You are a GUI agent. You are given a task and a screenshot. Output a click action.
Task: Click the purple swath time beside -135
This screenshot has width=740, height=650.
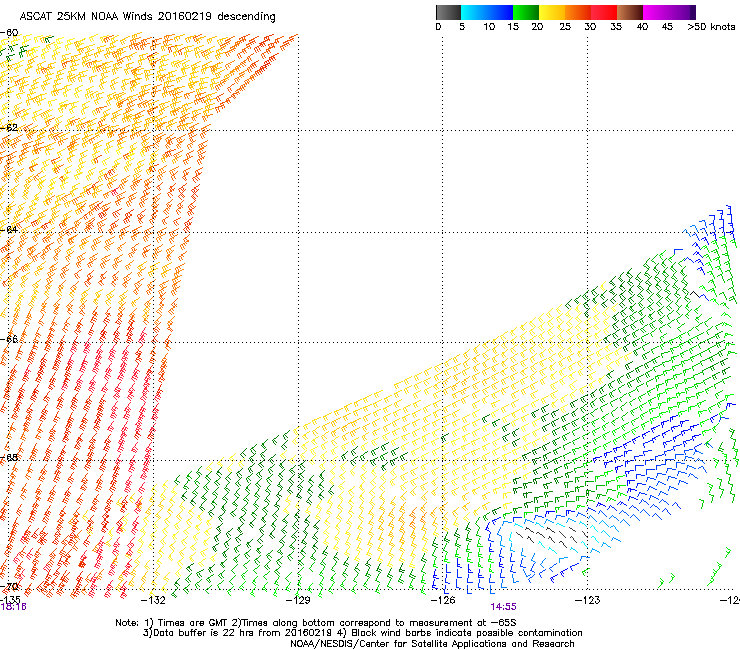(13, 607)
